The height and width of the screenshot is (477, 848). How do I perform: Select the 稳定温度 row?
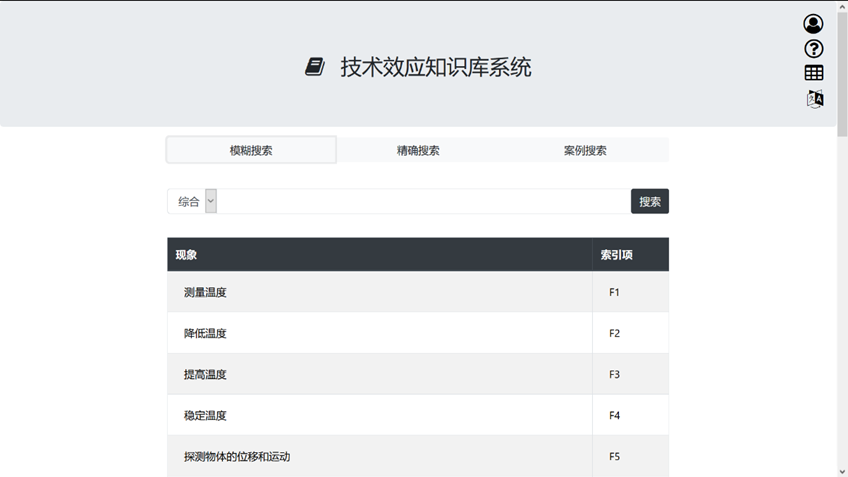click(418, 415)
